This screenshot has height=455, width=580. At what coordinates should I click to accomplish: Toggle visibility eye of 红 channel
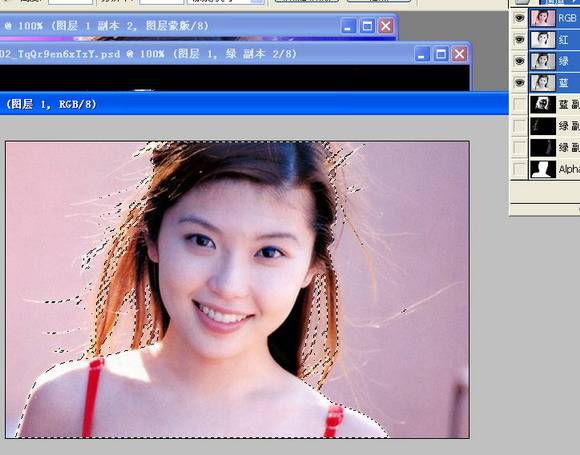tap(520, 39)
